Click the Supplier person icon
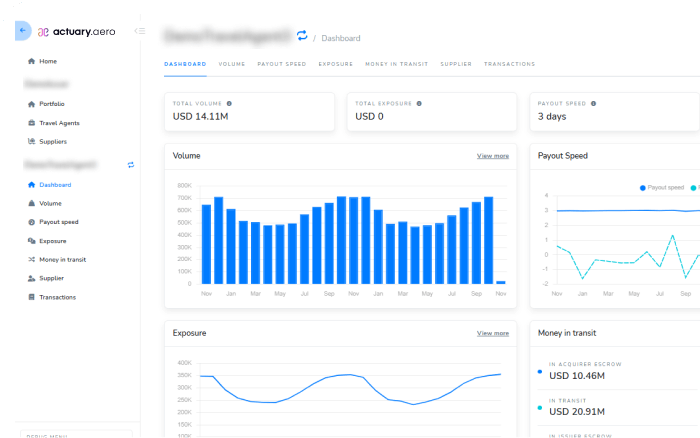 pyautogui.click(x=31, y=278)
